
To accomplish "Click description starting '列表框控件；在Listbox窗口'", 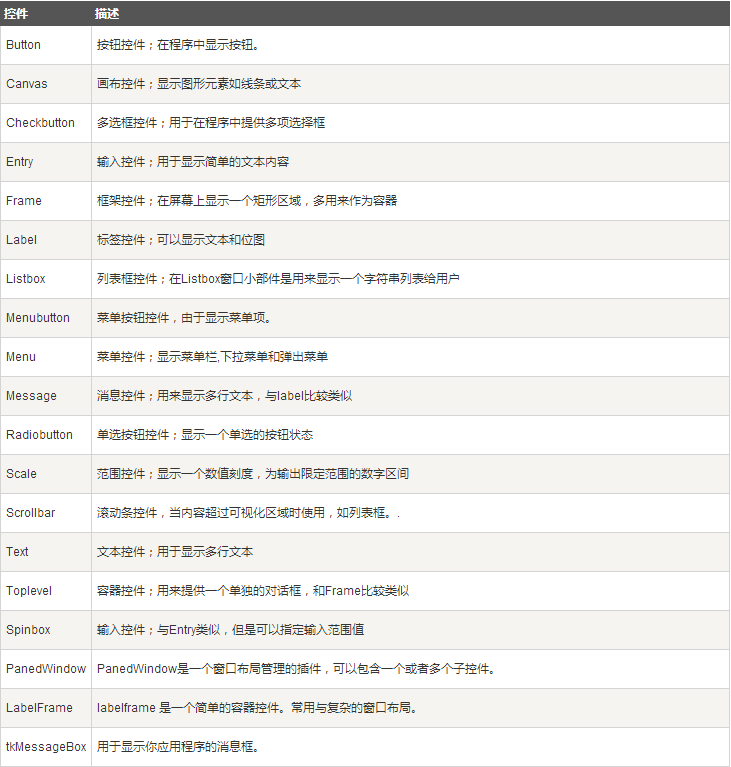I will [x=278, y=279].
